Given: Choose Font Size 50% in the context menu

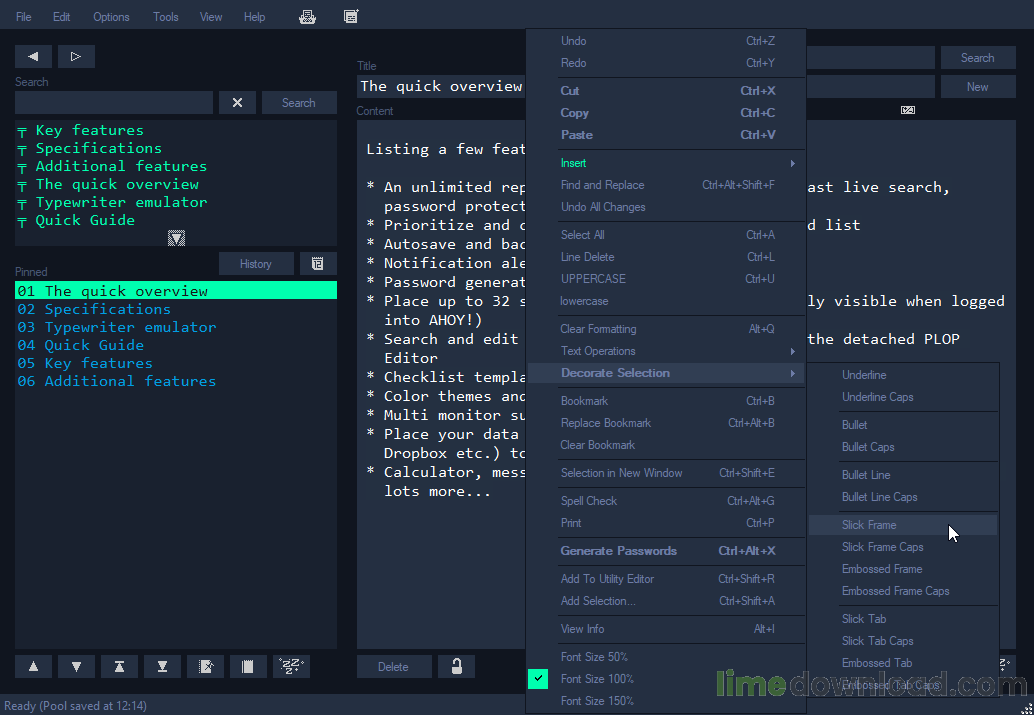Looking at the screenshot, I should [x=666, y=657].
